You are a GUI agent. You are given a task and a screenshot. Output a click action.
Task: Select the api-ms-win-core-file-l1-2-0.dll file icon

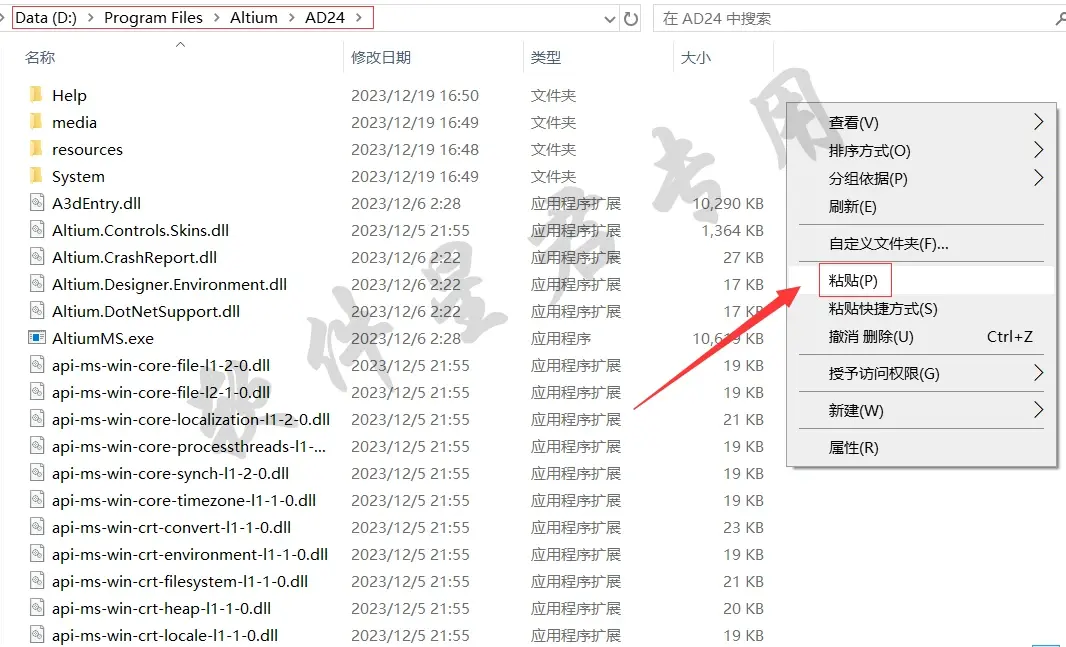tap(37, 365)
